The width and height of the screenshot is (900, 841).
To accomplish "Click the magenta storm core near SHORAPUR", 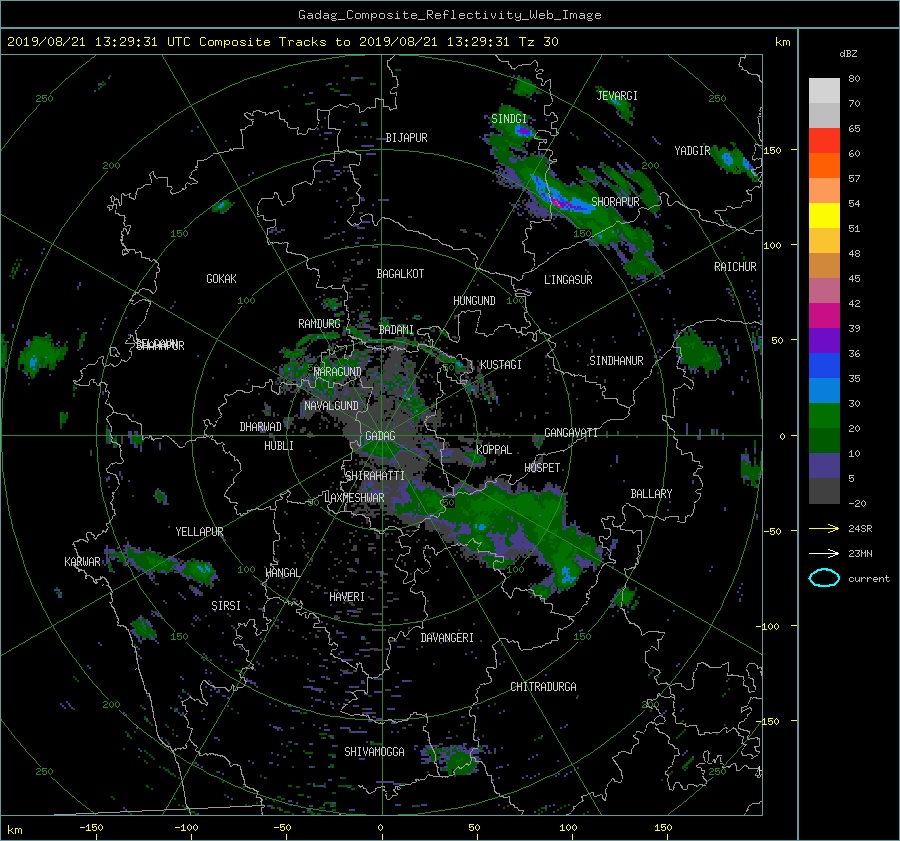I will [559, 201].
